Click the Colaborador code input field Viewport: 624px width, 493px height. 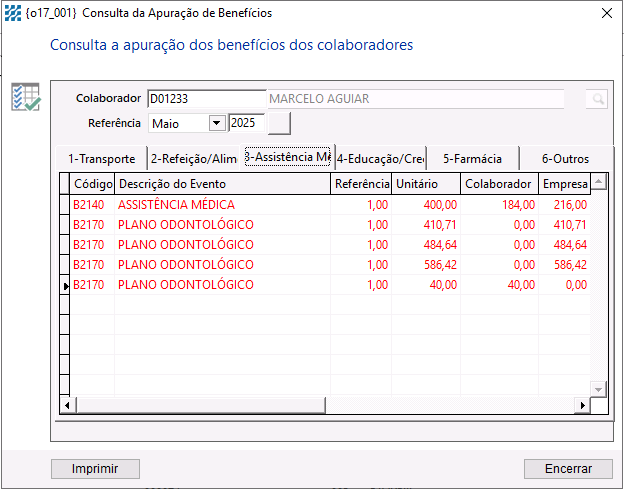click(x=206, y=99)
